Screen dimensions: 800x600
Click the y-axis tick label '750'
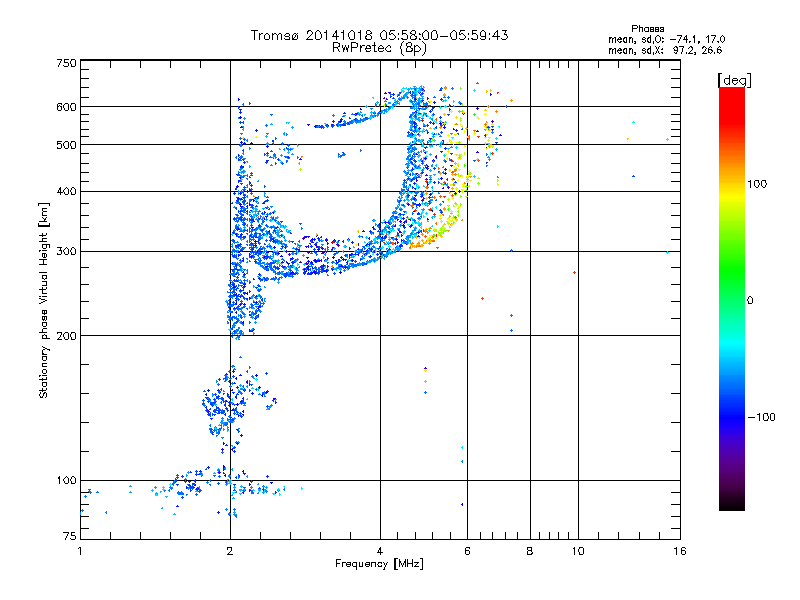66,63
